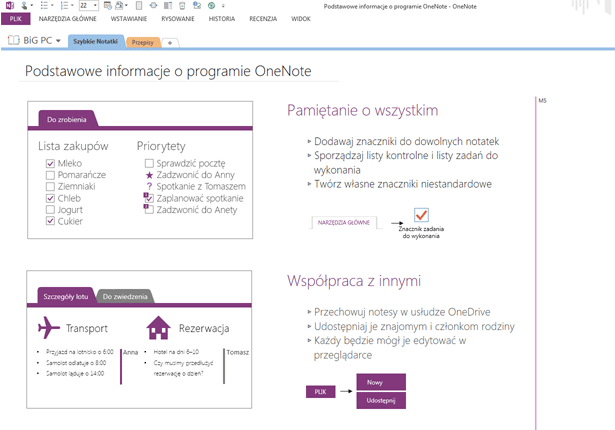Image resolution: width=615 pixels, height=430 pixels.
Task: Expand the BiG PC notebook dropdown
Action: (x=58, y=40)
